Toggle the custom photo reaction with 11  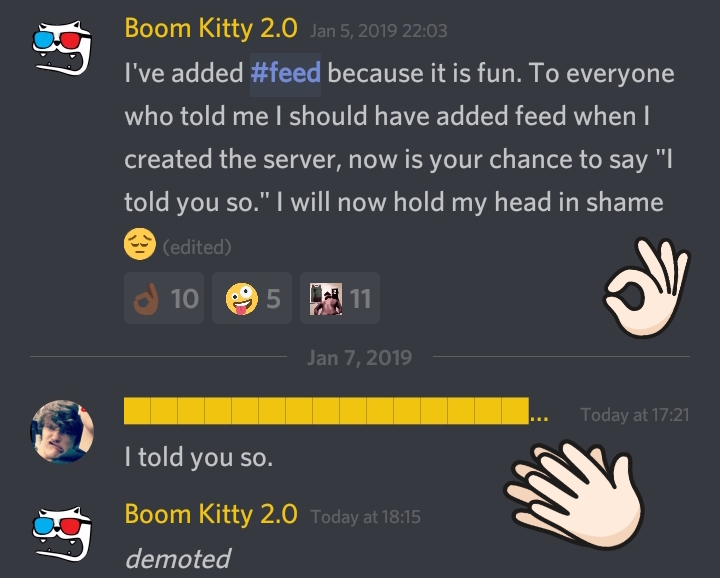tap(339, 298)
